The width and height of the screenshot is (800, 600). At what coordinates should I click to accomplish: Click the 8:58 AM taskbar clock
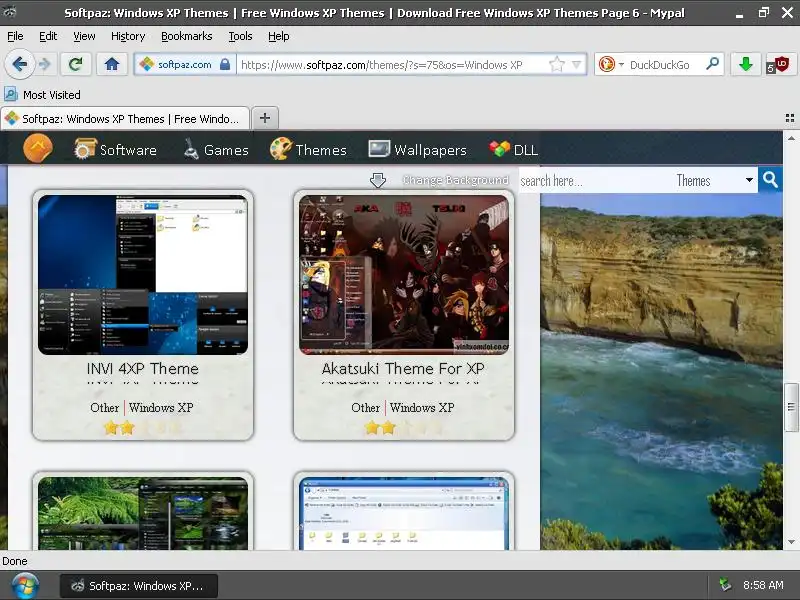(763, 585)
